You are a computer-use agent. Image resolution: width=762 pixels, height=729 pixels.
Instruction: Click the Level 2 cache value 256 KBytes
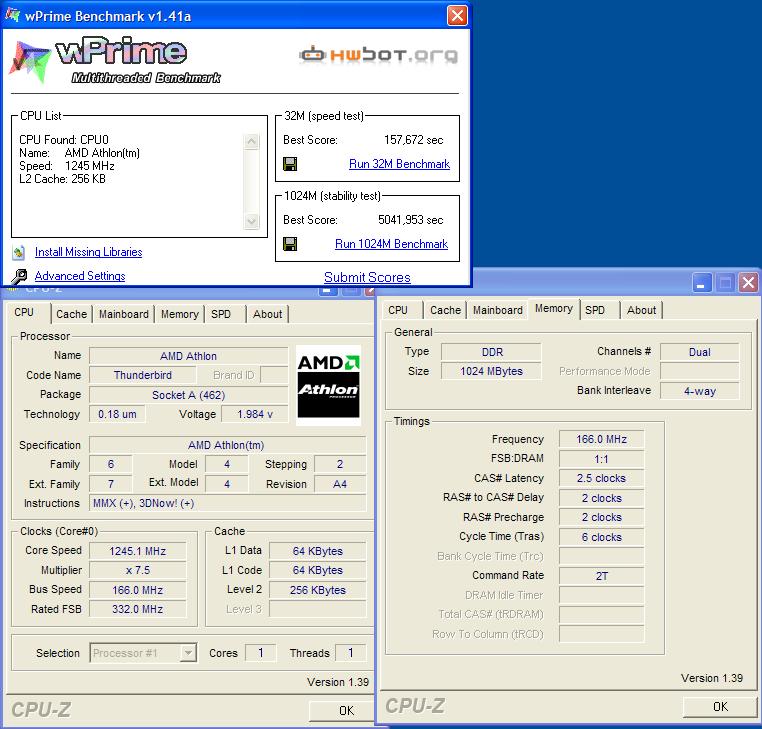tap(318, 590)
